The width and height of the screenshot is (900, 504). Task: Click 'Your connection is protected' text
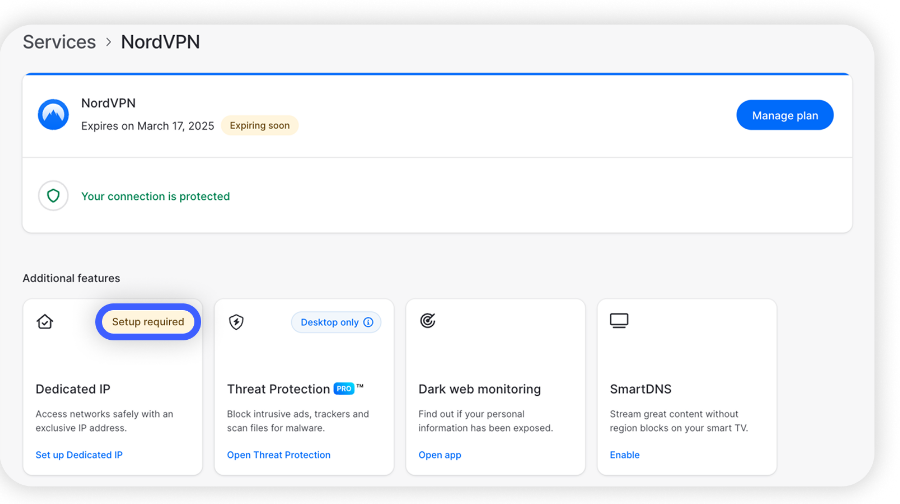pyautogui.click(x=155, y=196)
